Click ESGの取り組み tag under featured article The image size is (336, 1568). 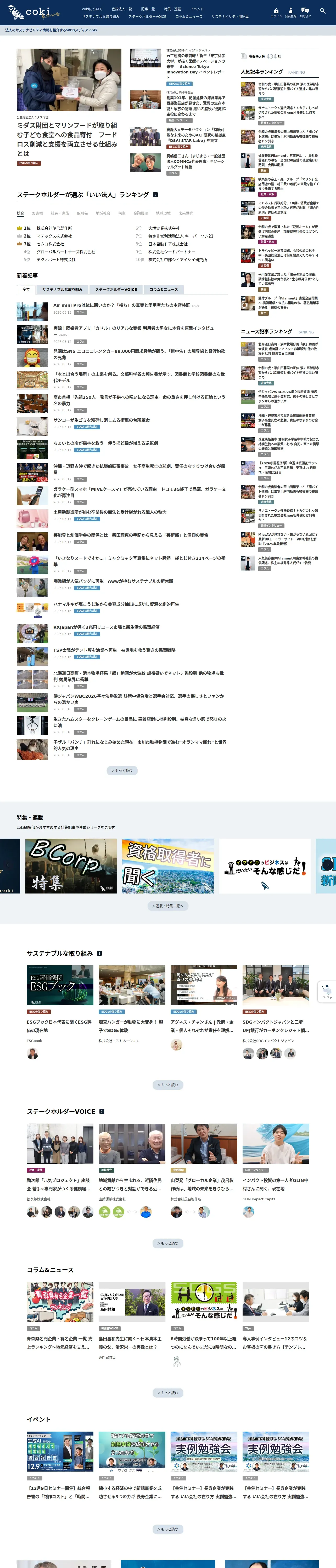click(29, 163)
